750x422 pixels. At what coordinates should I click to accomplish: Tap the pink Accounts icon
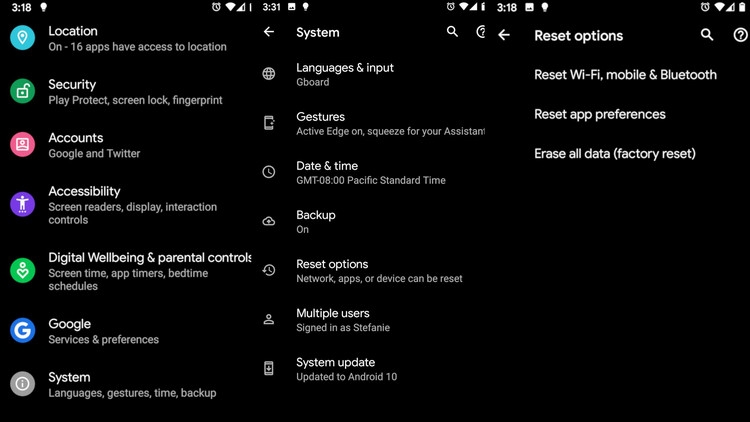point(22,144)
